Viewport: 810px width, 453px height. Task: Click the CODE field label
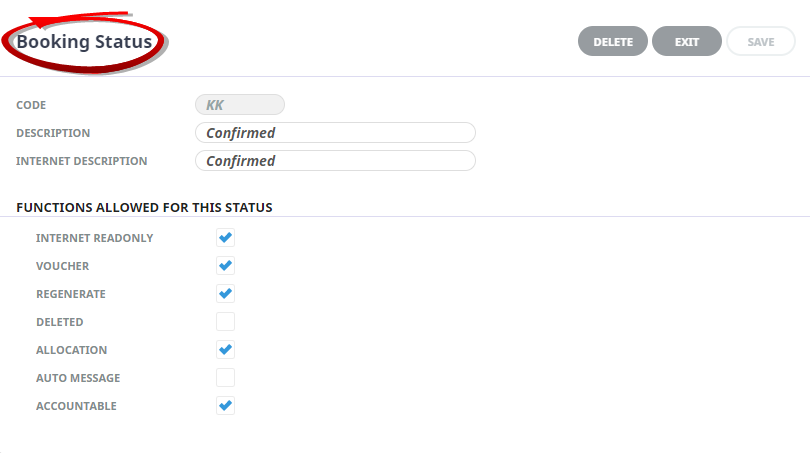[31, 105]
